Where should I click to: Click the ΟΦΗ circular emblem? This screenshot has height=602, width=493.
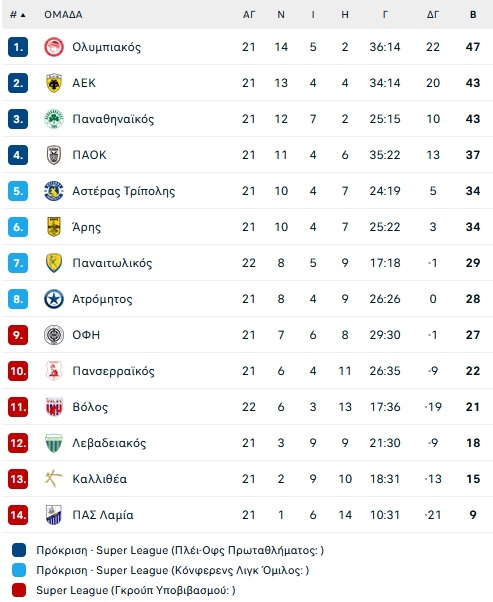54,335
